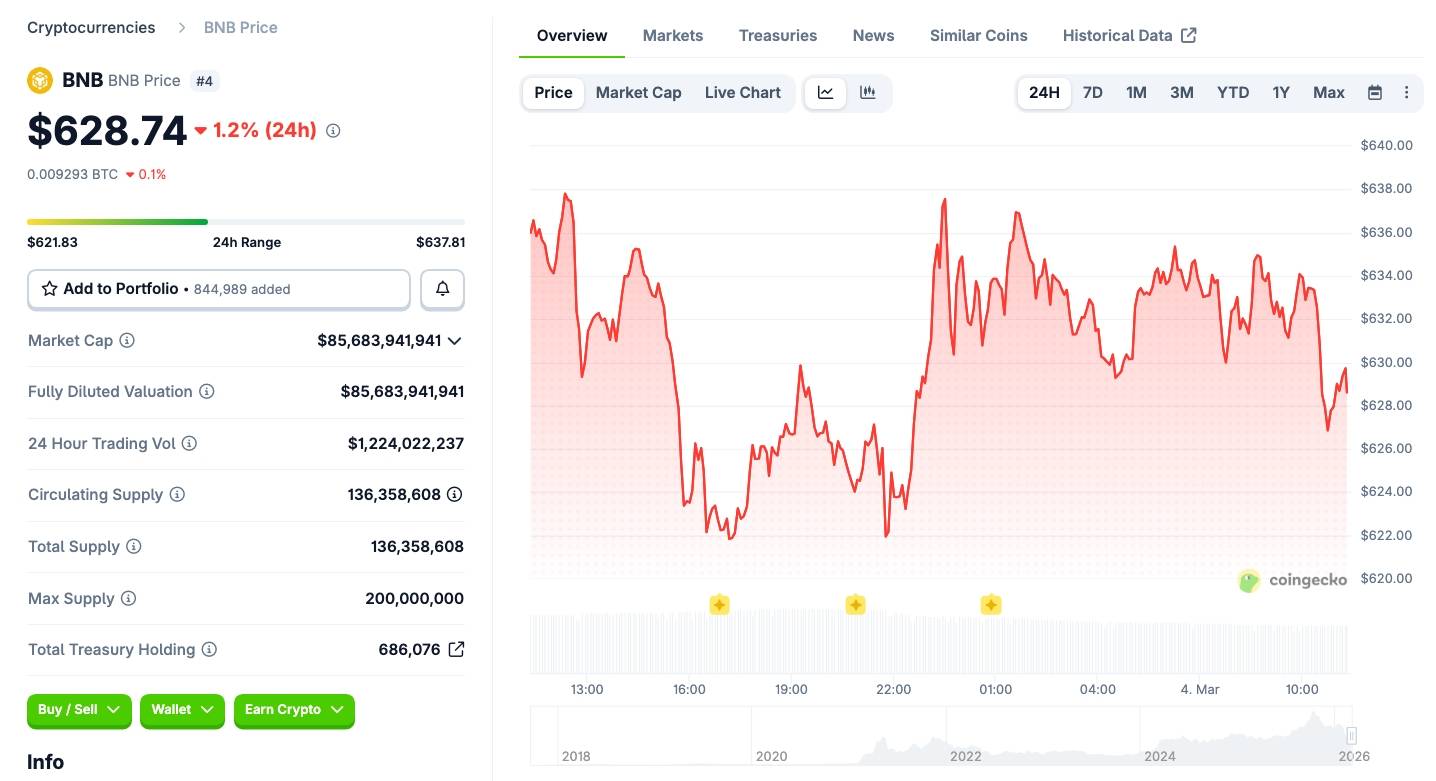Switch chart to Market Cap view
Screen dimensions: 1436x781
(x=638, y=92)
